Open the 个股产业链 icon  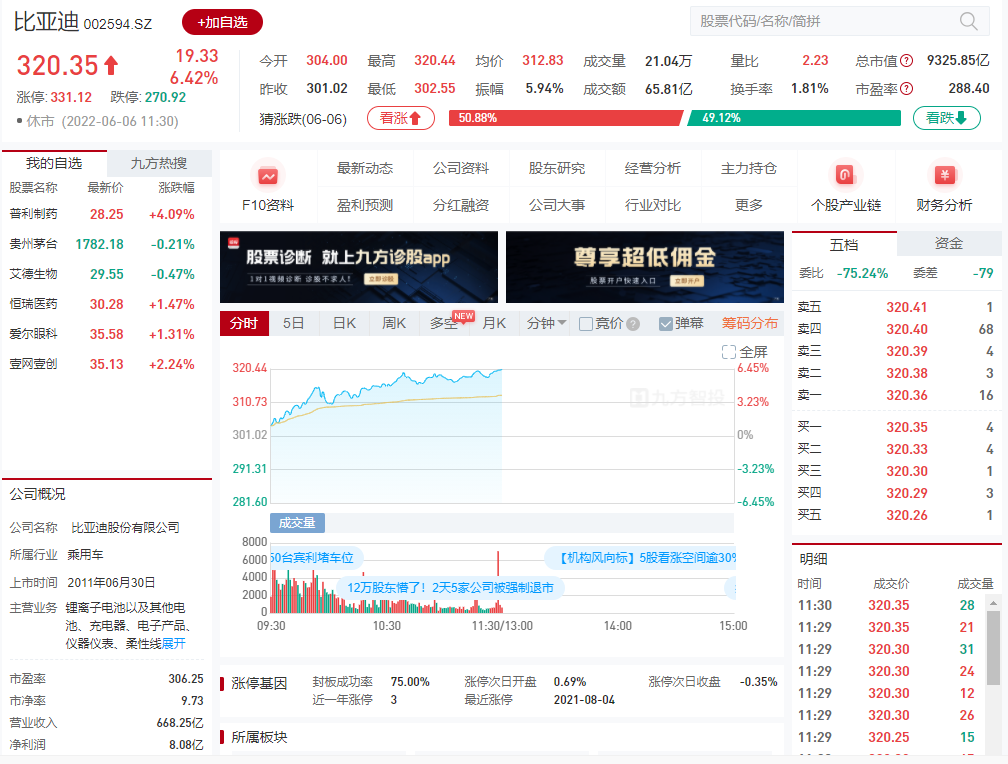(845, 174)
